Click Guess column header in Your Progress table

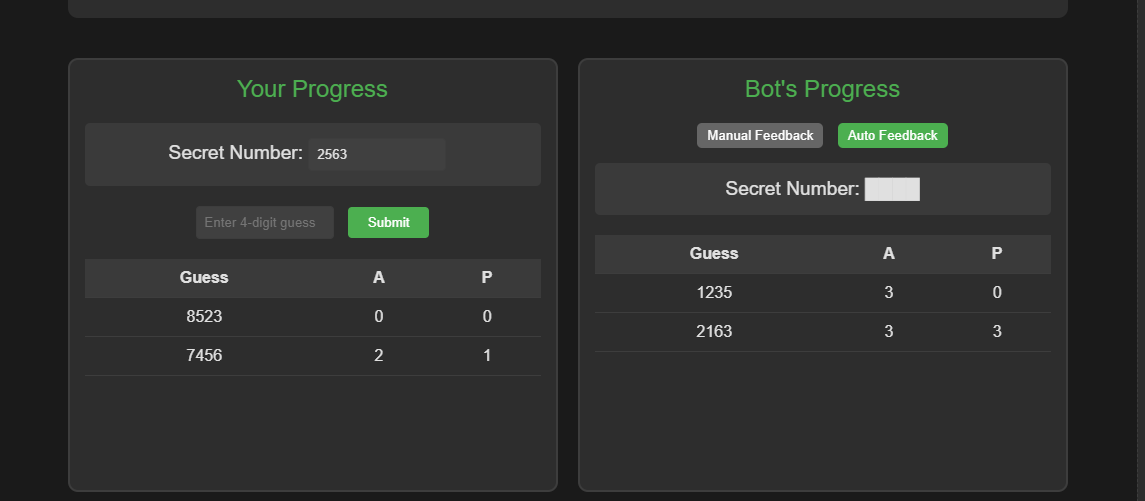[x=204, y=277]
